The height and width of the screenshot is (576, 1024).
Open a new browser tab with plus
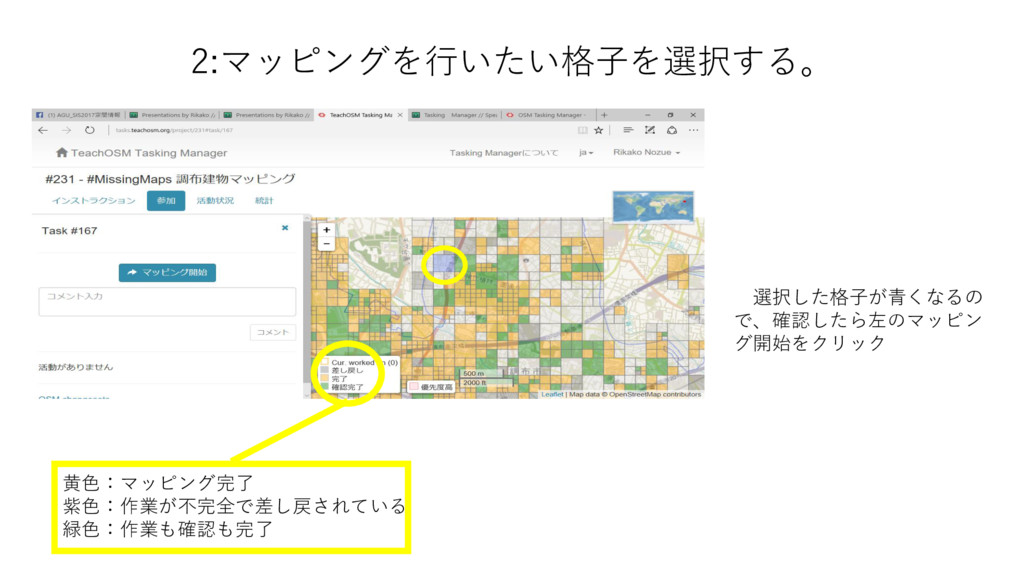coord(604,115)
